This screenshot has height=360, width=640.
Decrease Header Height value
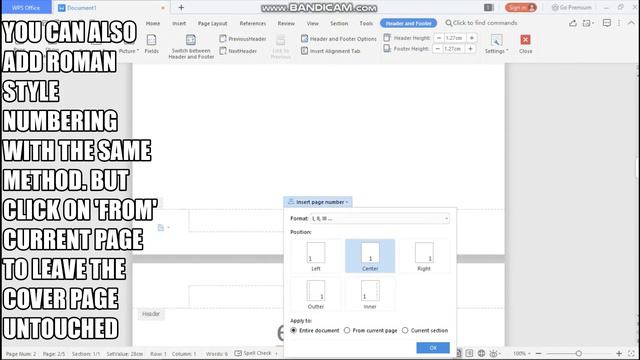(439, 38)
